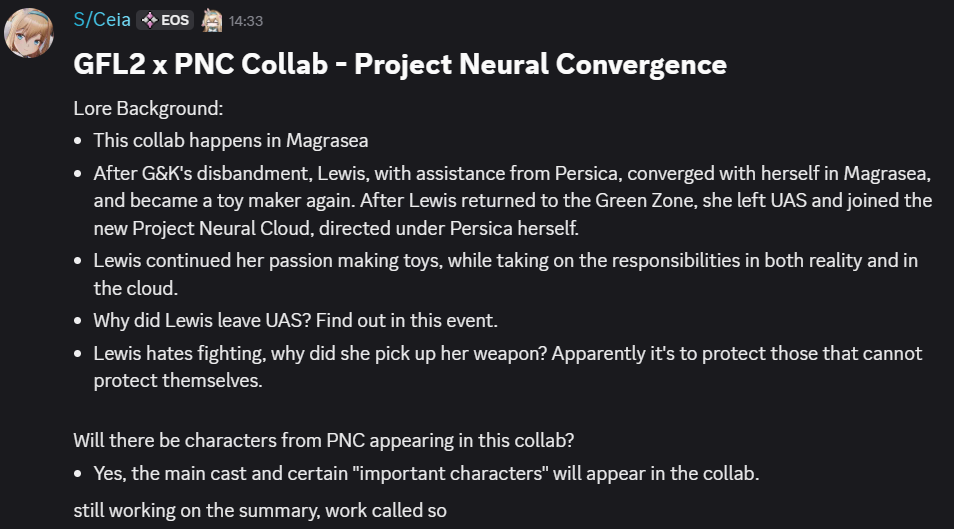
Task: Click "the cloud." text line
Action: coord(134,288)
